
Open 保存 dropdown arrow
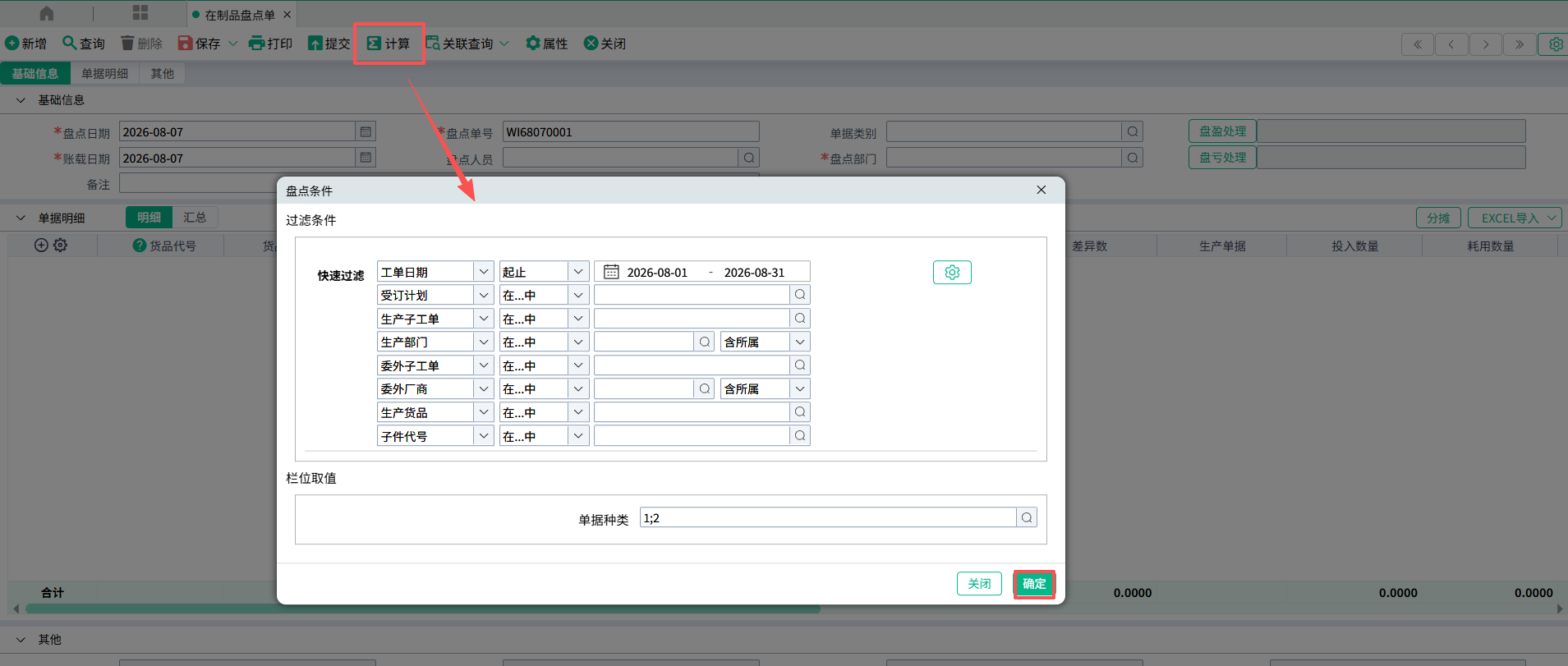(233, 44)
